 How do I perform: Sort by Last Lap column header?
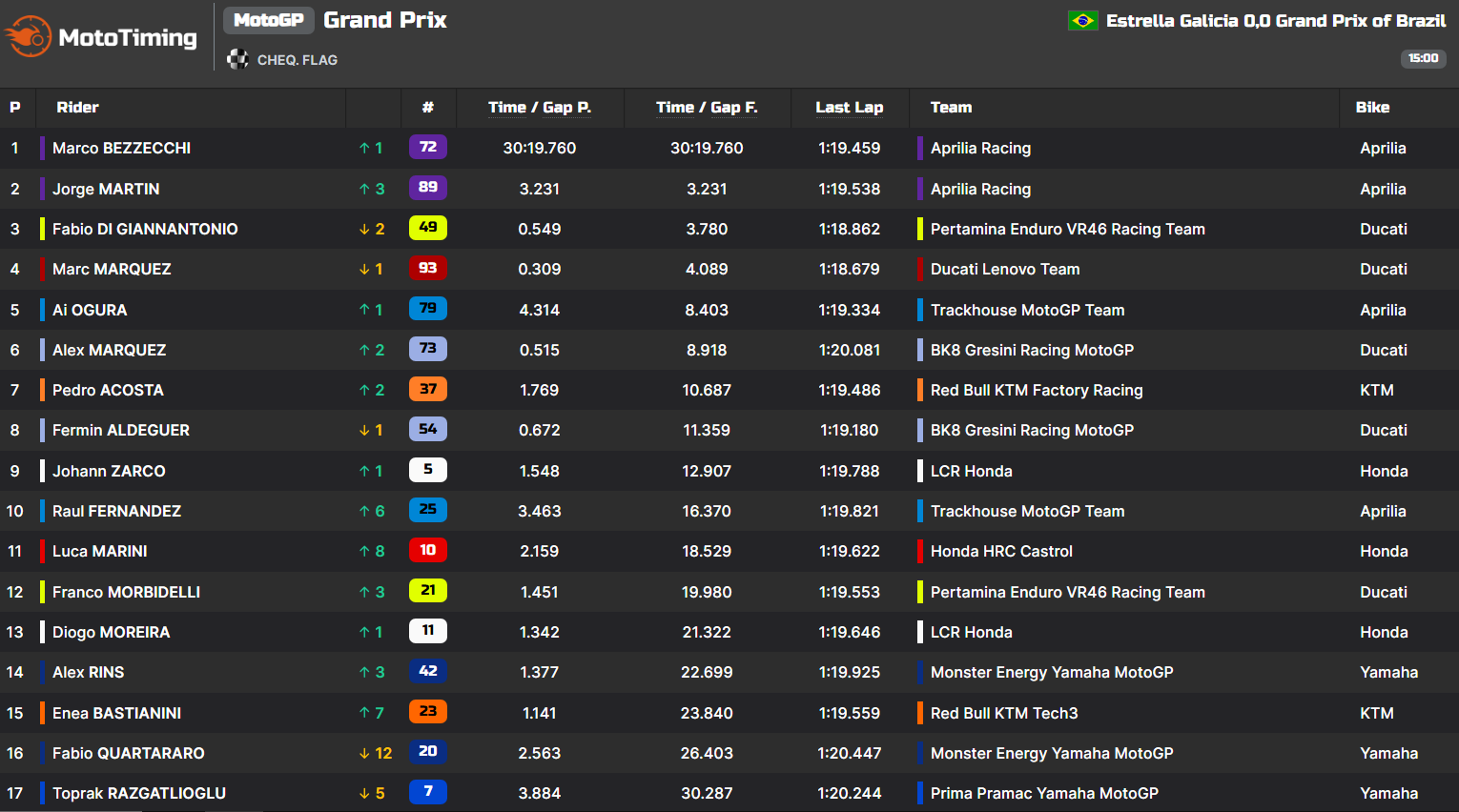(849, 108)
